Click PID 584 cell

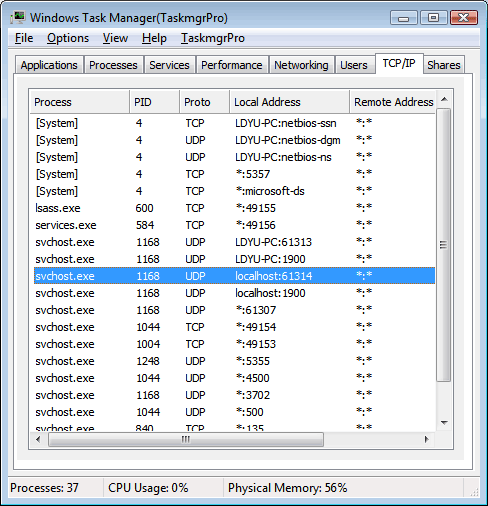click(145, 225)
